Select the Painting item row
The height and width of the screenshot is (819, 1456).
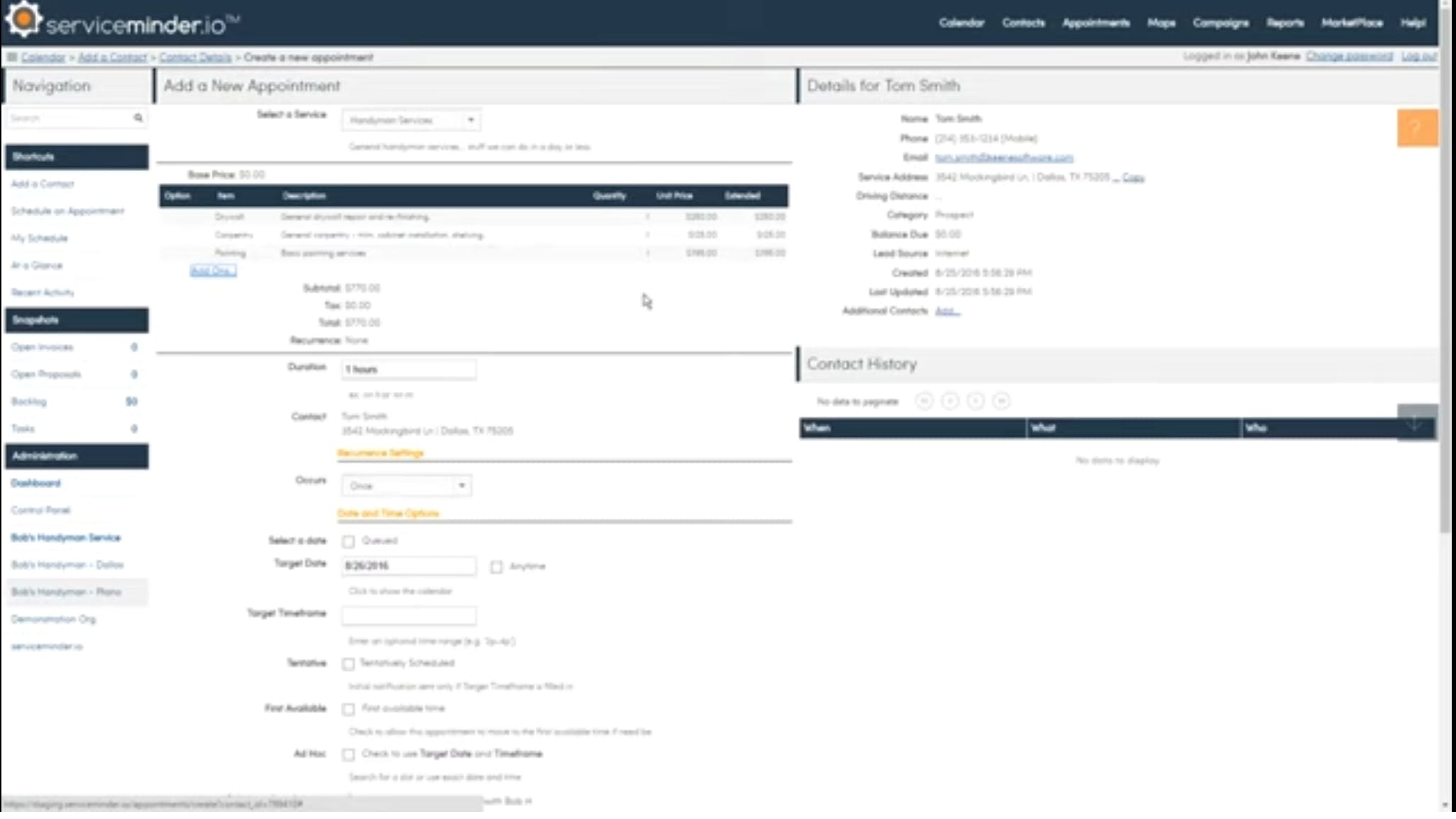point(473,253)
